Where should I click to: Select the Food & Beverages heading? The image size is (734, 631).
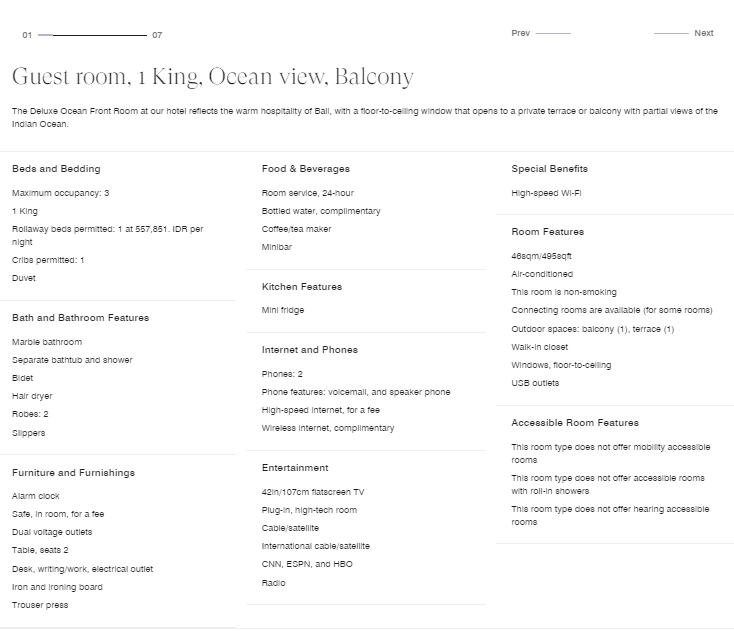(305, 169)
